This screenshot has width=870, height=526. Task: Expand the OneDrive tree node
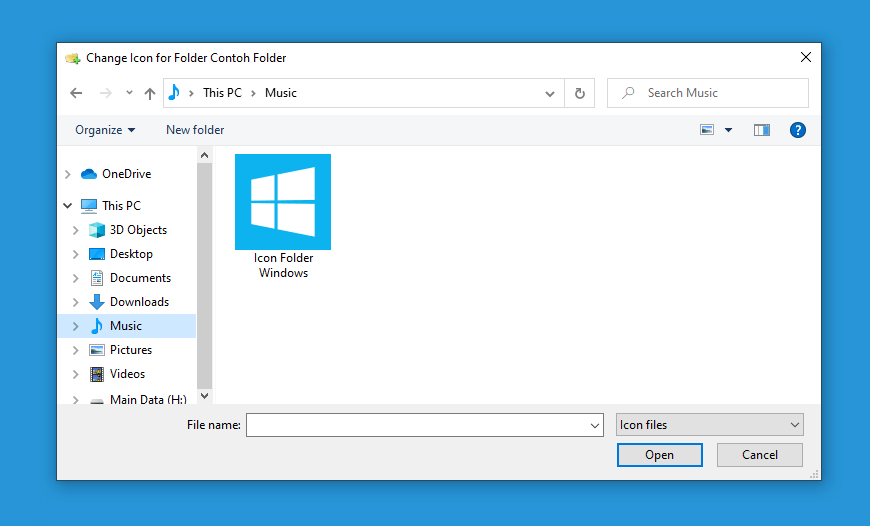(68, 174)
